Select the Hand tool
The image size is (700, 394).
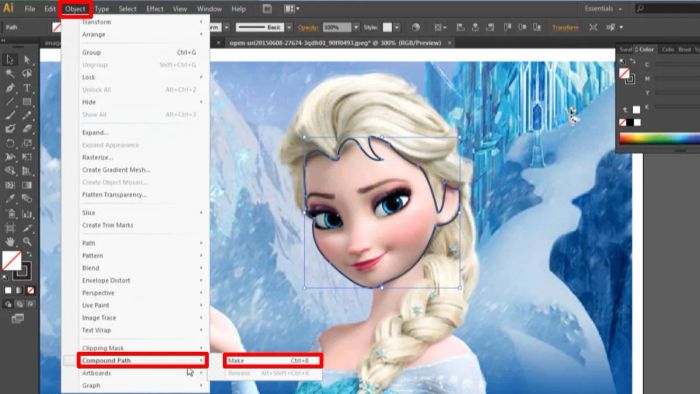(x=10, y=242)
